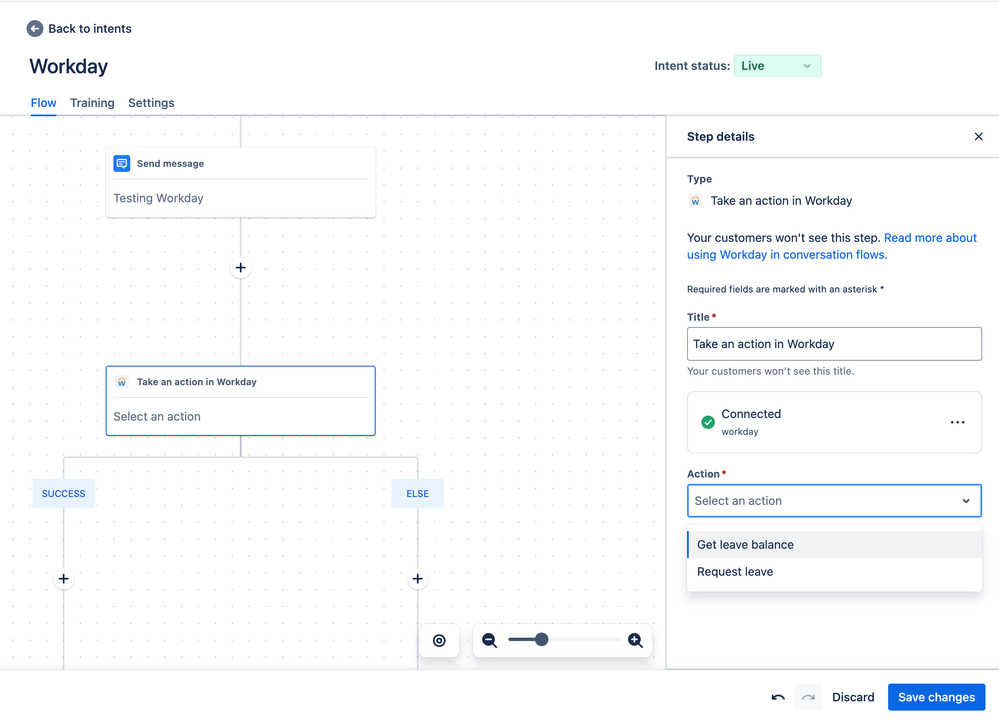This screenshot has height=724, width=999.
Task: Click the Workday icon under Type in Step details
Action: (695, 201)
